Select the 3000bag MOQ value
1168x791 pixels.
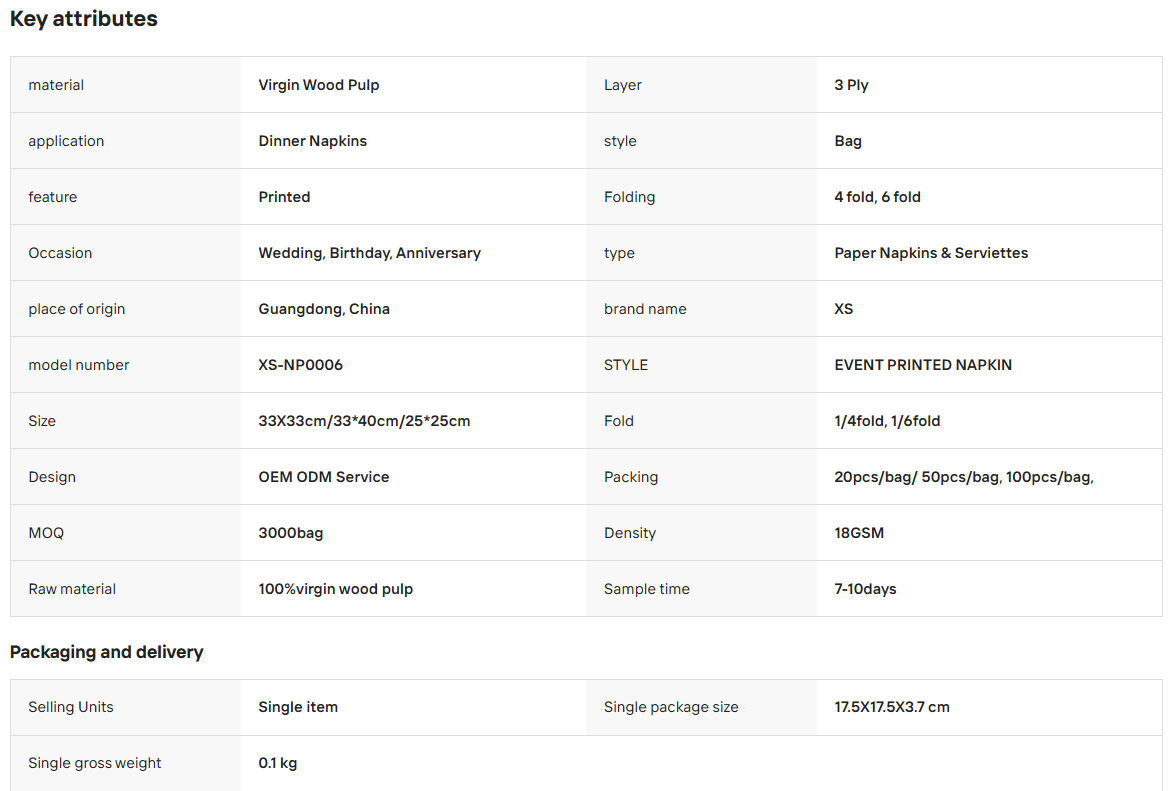291,533
